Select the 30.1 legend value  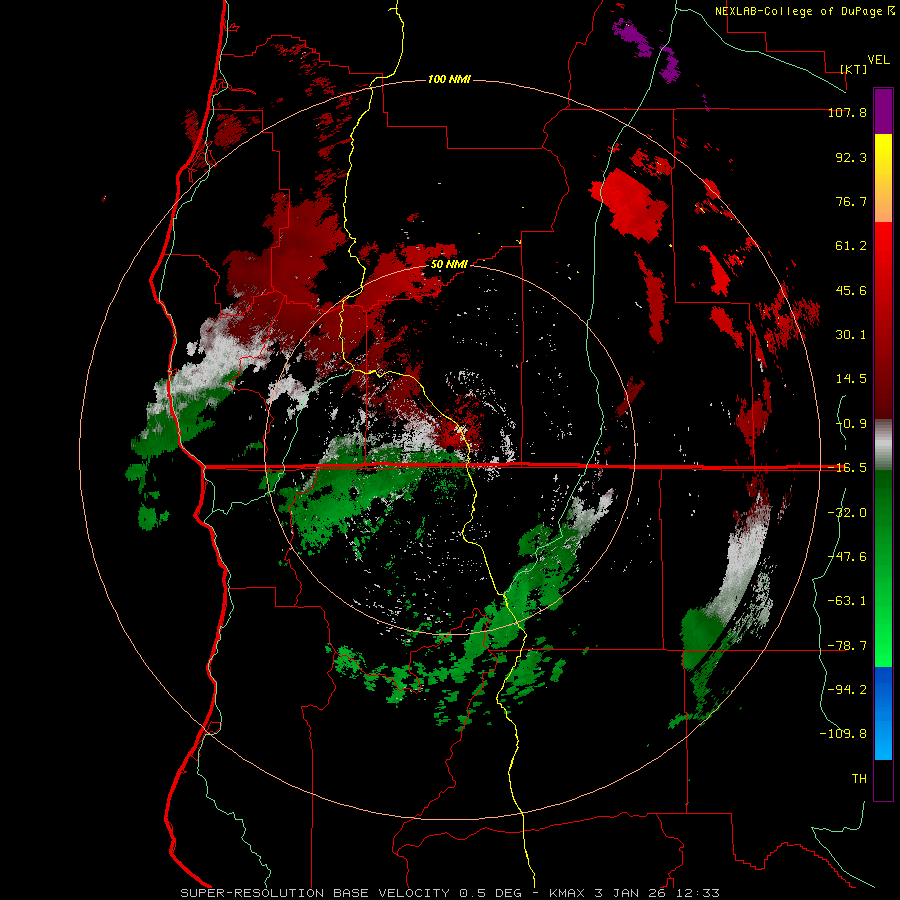click(x=851, y=335)
